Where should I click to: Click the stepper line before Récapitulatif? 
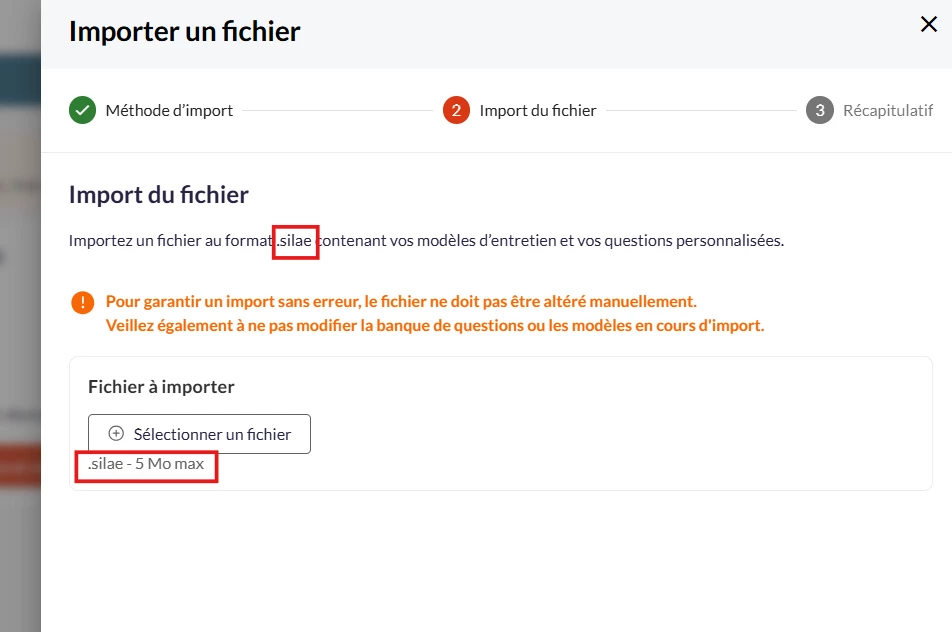700,110
